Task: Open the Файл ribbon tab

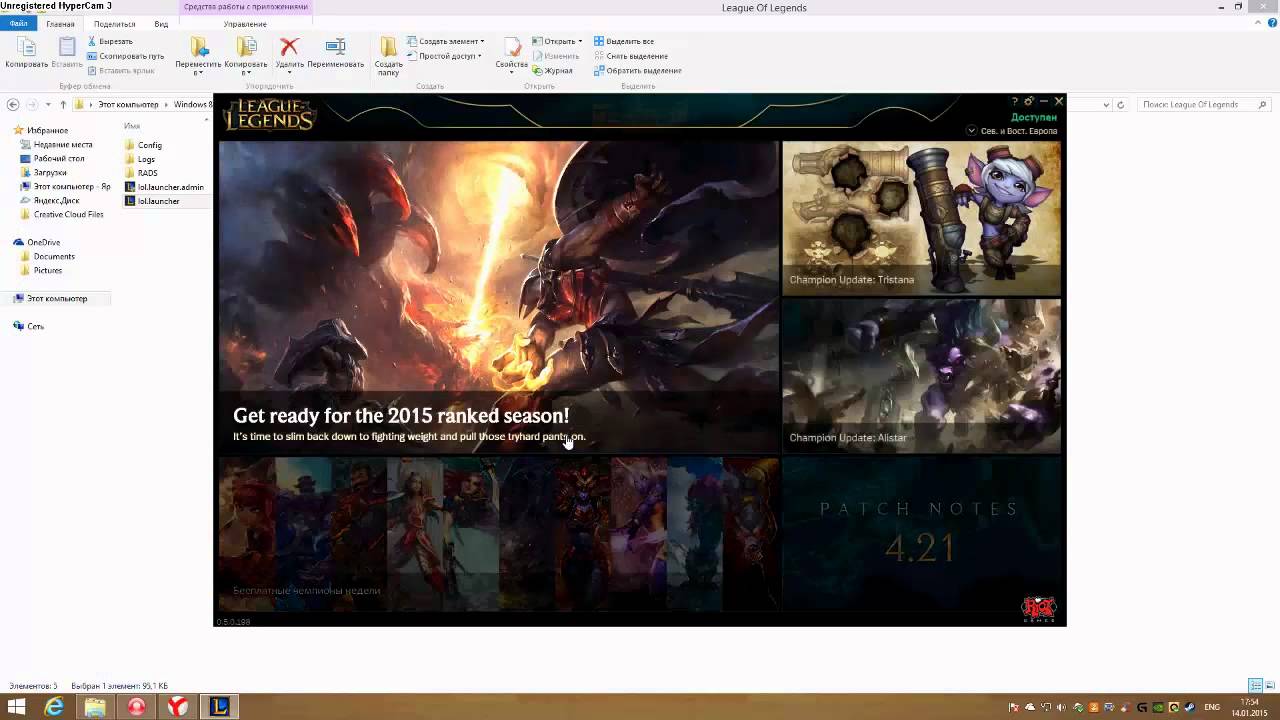Action: pos(18,24)
